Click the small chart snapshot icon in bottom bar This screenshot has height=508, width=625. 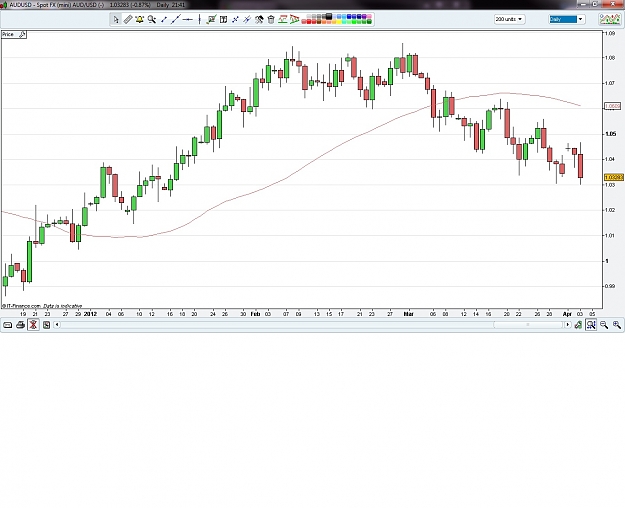[46, 325]
